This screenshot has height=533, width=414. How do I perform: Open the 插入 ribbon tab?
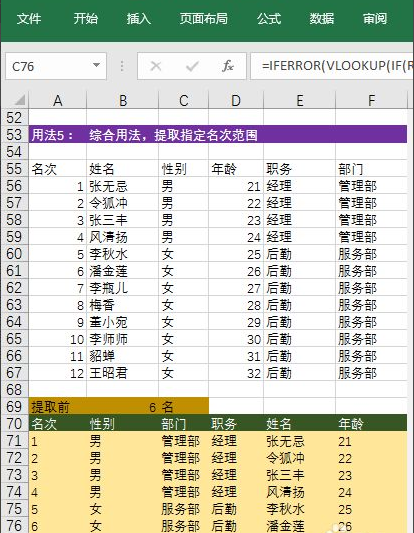coord(138,18)
